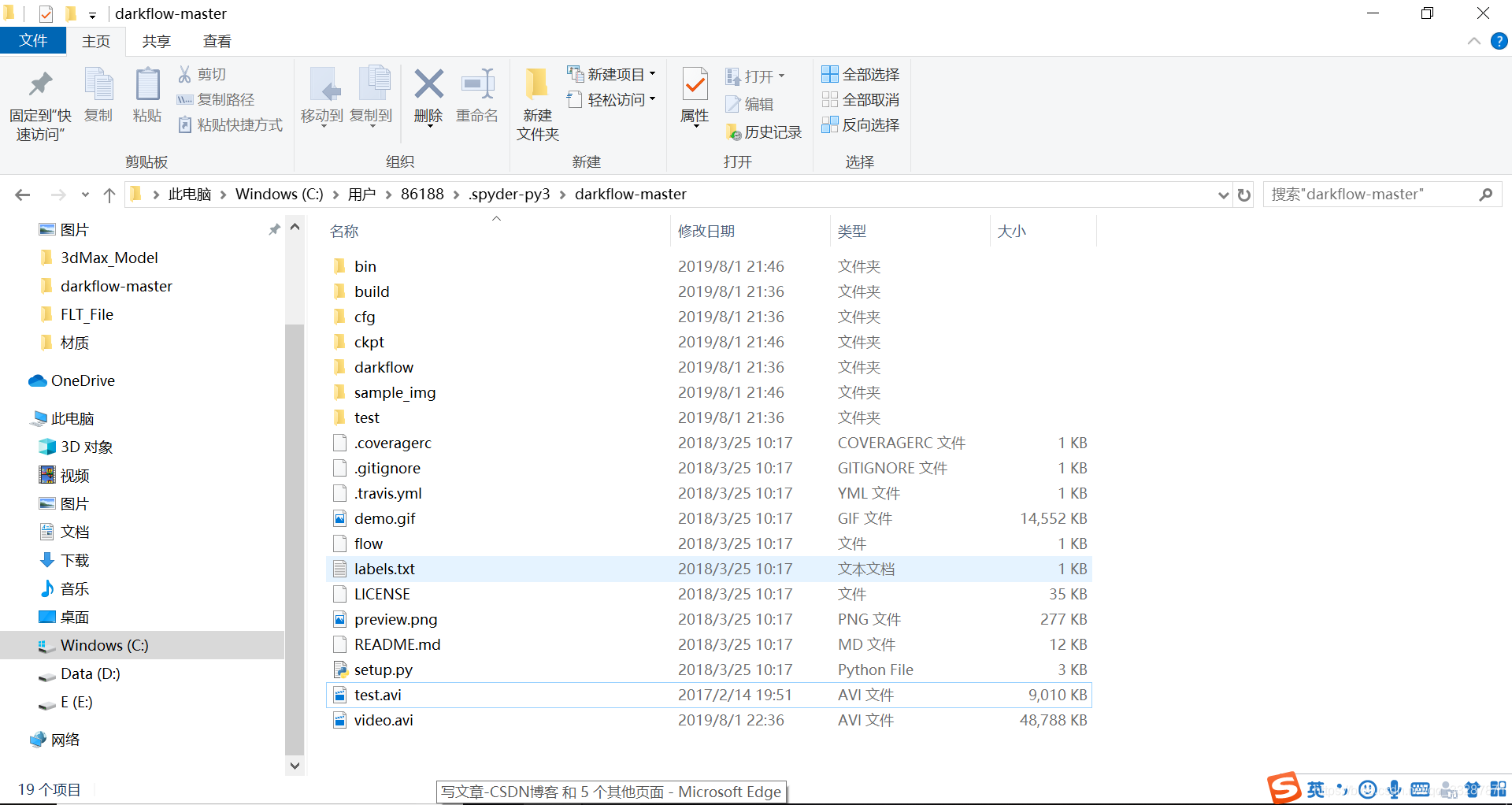This screenshot has width=1512, height=805.
Task: Click Paste shortcut (粘贴快捷方式)
Action: [x=230, y=124]
